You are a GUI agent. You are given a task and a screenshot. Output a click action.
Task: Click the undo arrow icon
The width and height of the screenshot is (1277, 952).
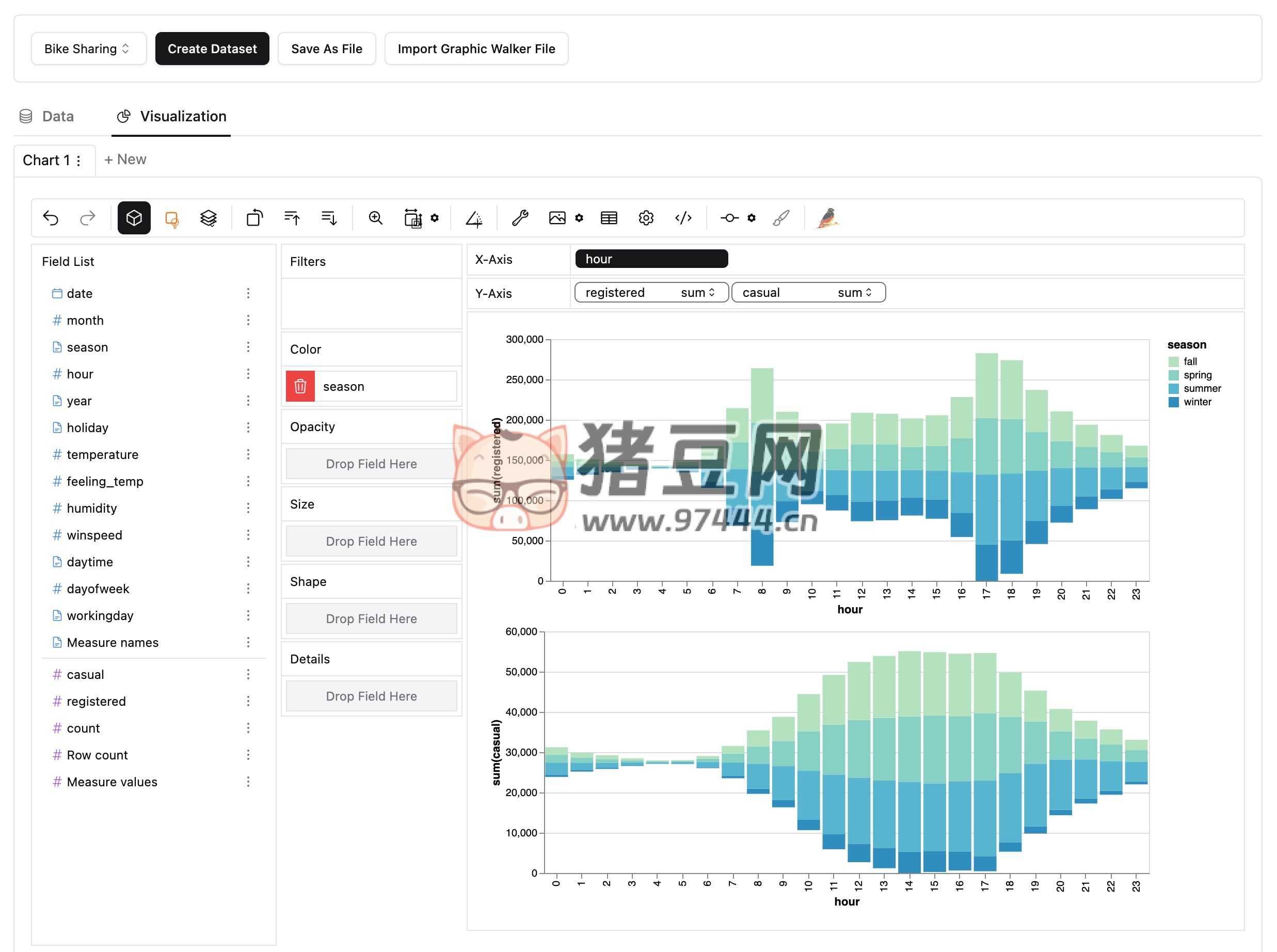point(51,218)
